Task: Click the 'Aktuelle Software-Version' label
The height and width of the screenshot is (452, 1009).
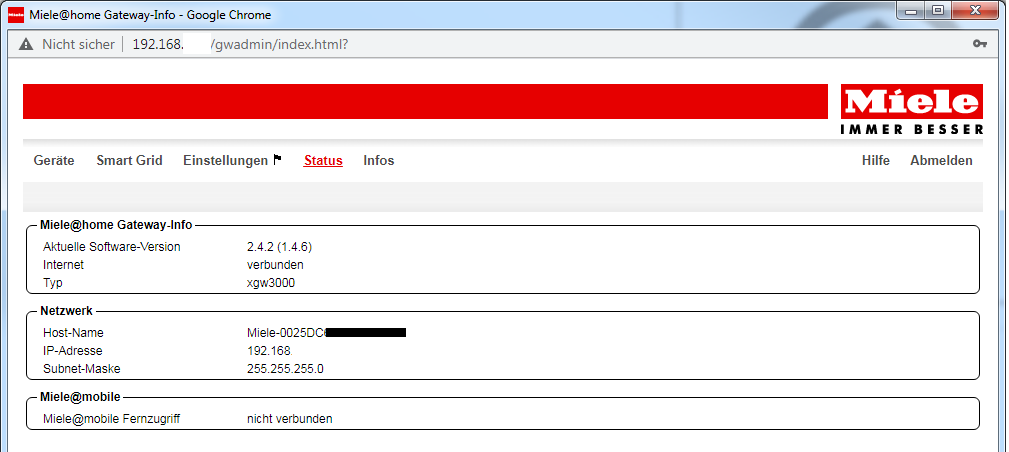Action: coord(112,247)
